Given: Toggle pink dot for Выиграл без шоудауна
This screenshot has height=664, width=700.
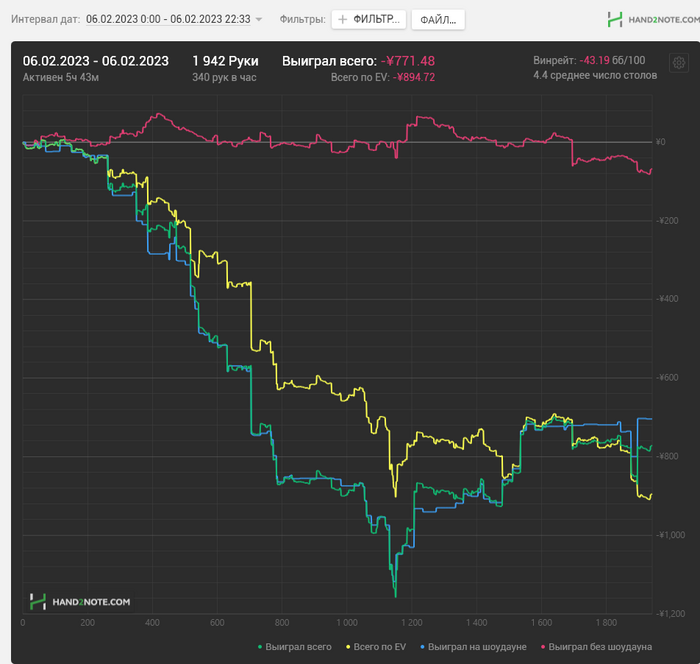Looking at the screenshot, I should 543,647.
